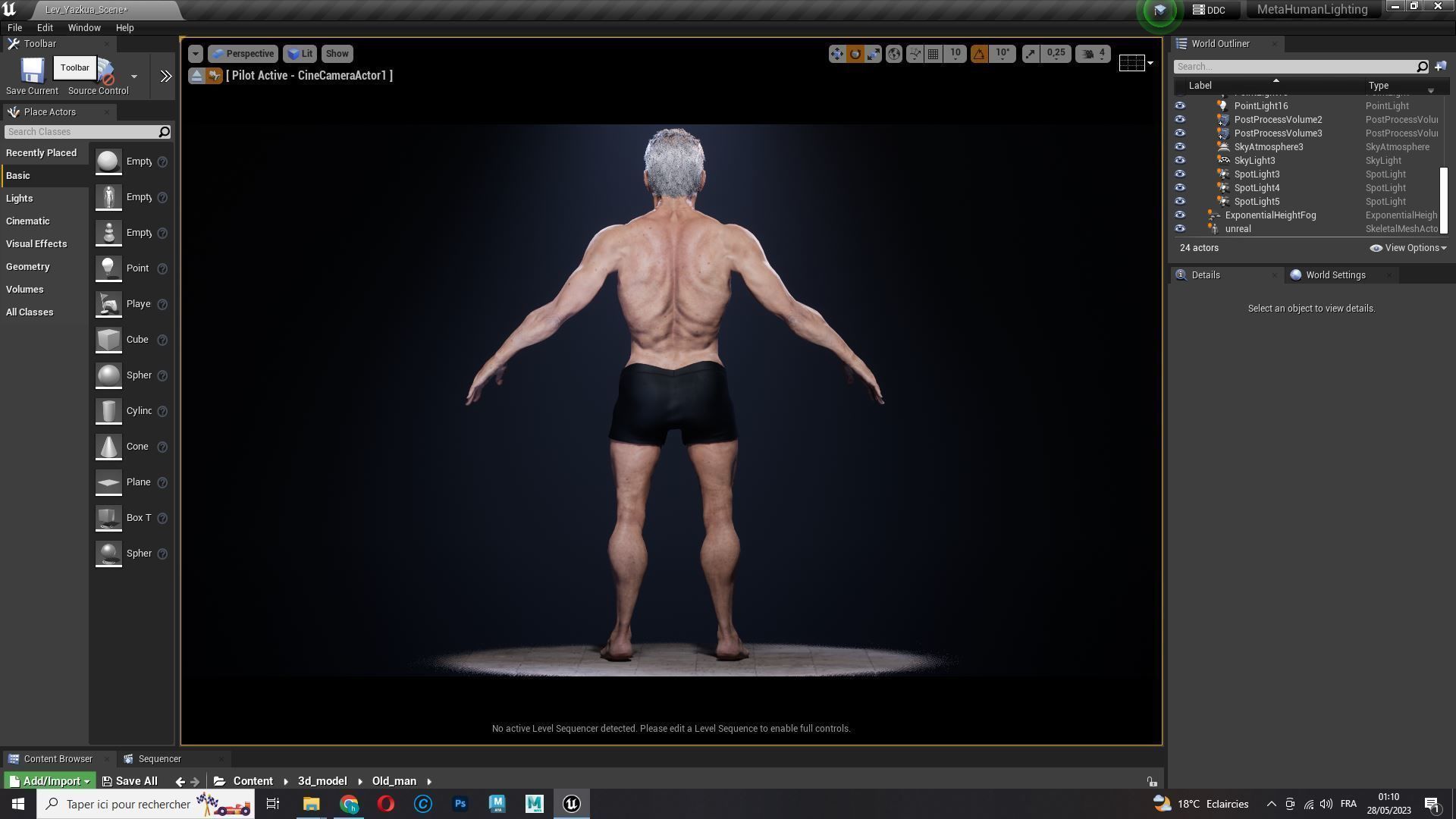Click the Cube actor icon

pyautogui.click(x=108, y=340)
